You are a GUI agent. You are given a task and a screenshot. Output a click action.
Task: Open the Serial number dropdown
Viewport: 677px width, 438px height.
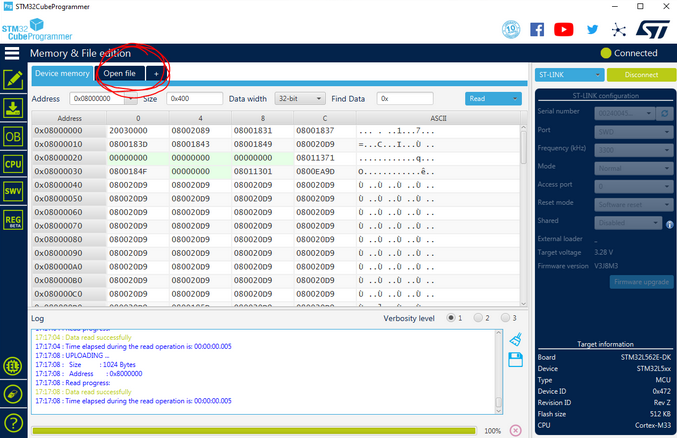click(624, 113)
